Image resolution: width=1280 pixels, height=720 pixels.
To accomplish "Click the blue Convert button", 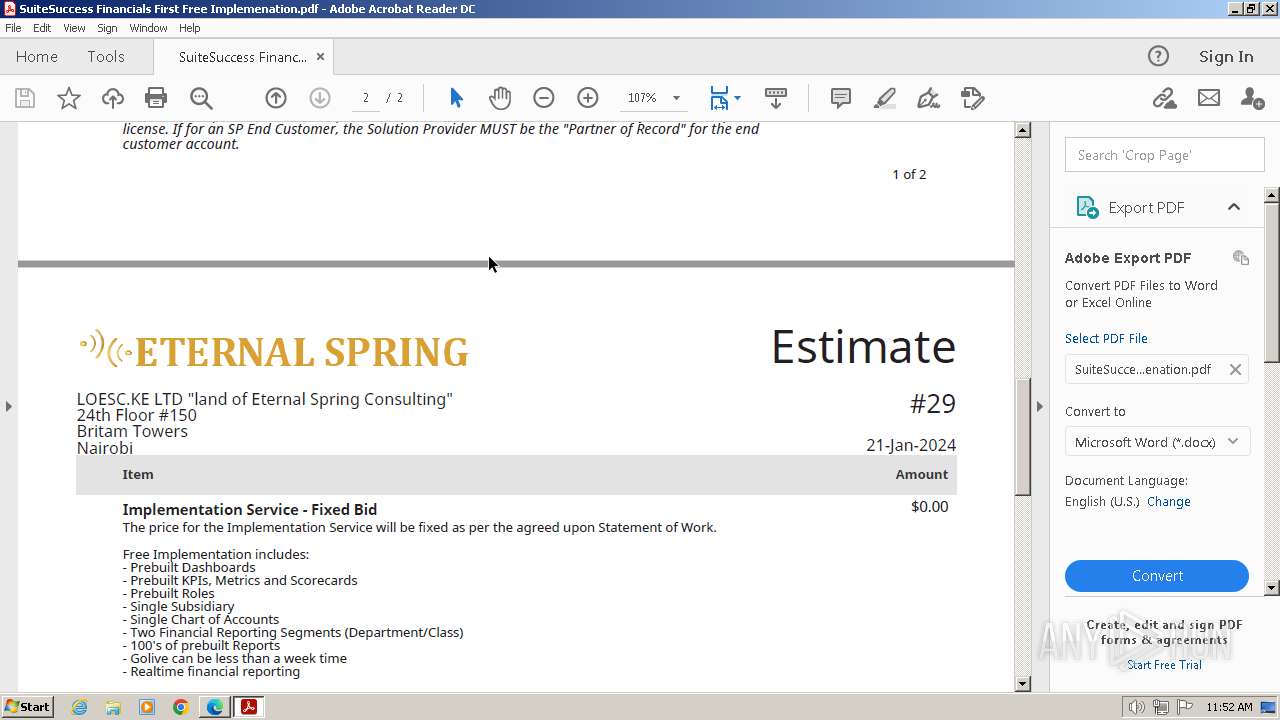I will (1157, 576).
